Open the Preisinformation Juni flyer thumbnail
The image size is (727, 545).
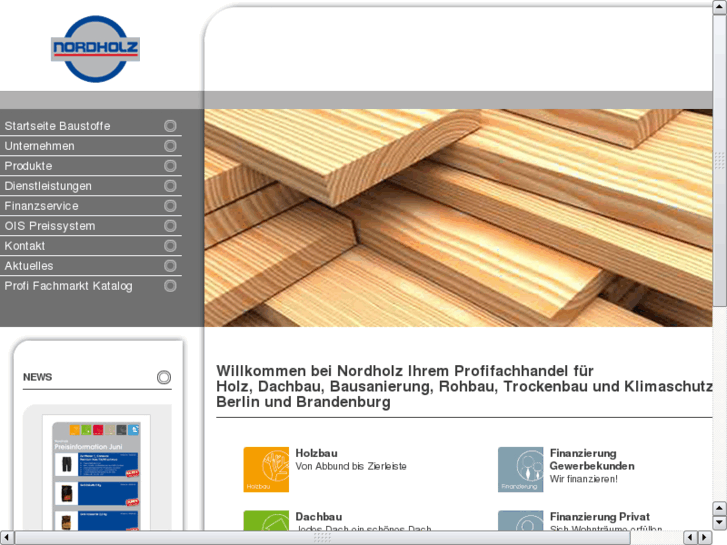pos(96,475)
